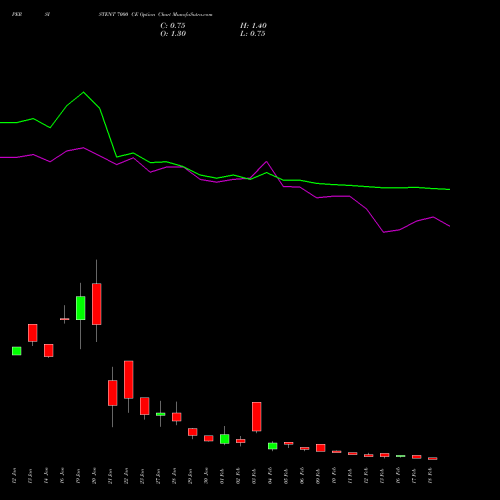Click the green candle above 01 Feb
The height and width of the screenshot is (500, 500).
coord(225,439)
